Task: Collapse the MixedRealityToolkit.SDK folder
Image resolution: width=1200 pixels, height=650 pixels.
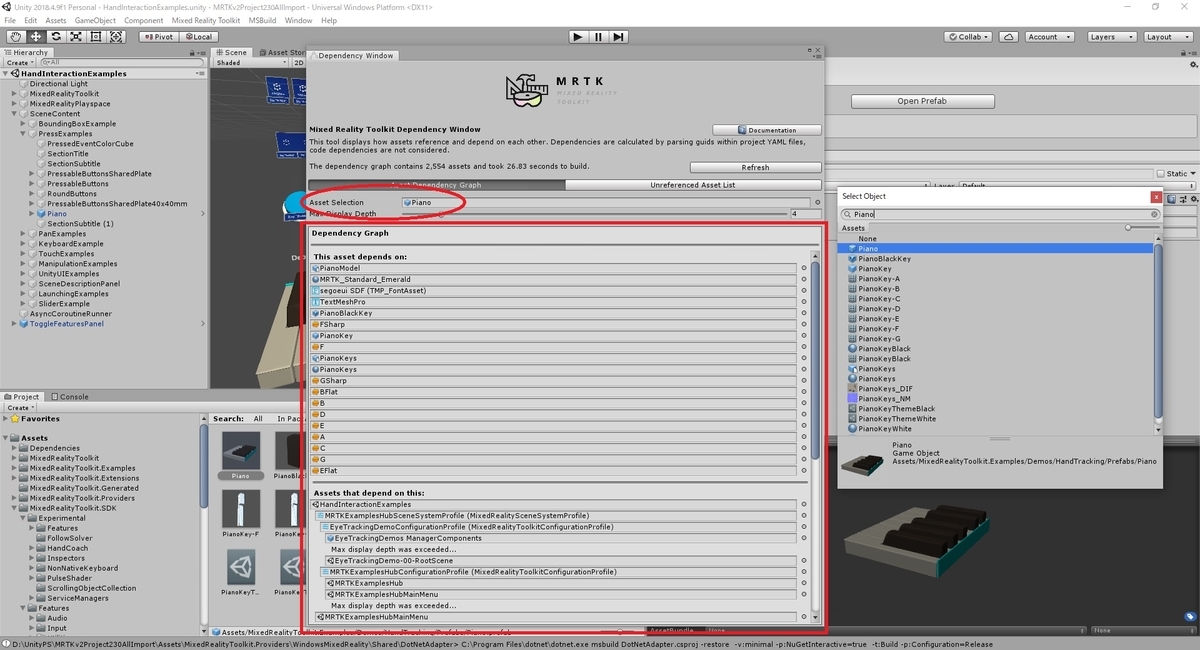Action: click(x=15, y=508)
